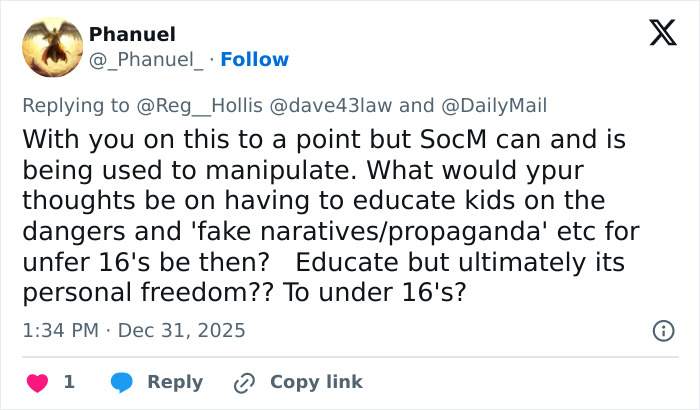
Task: Open the info icon about this post
Action: [x=662, y=330]
